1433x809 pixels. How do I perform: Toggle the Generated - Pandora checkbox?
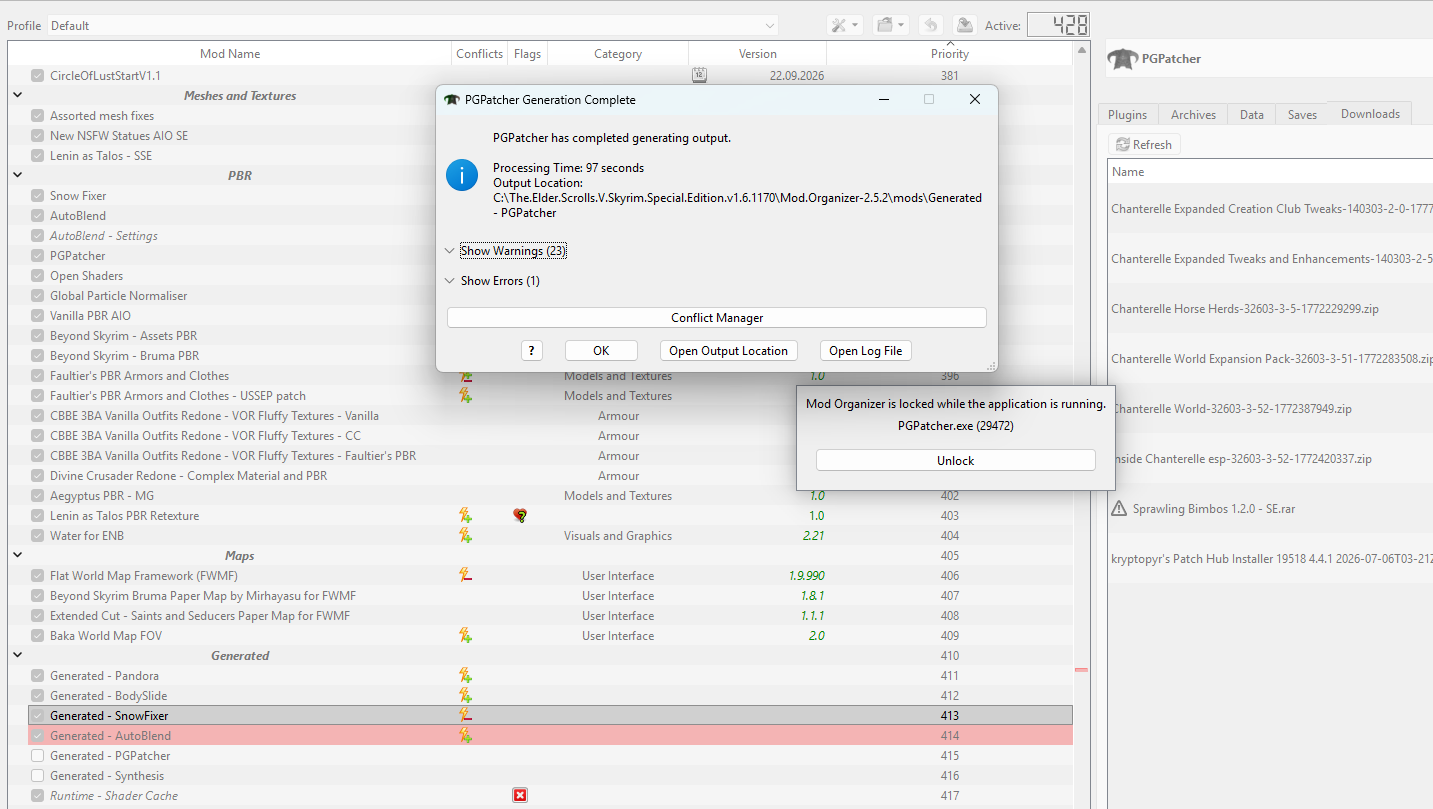tap(37, 676)
